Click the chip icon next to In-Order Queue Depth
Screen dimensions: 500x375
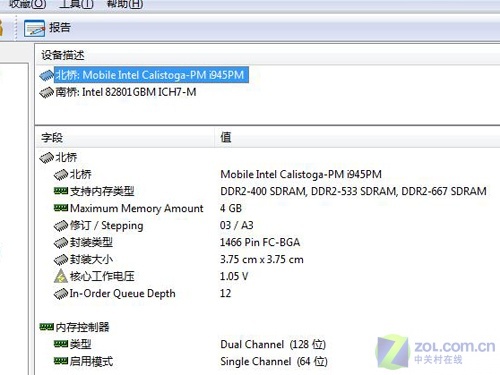(61, 294)
